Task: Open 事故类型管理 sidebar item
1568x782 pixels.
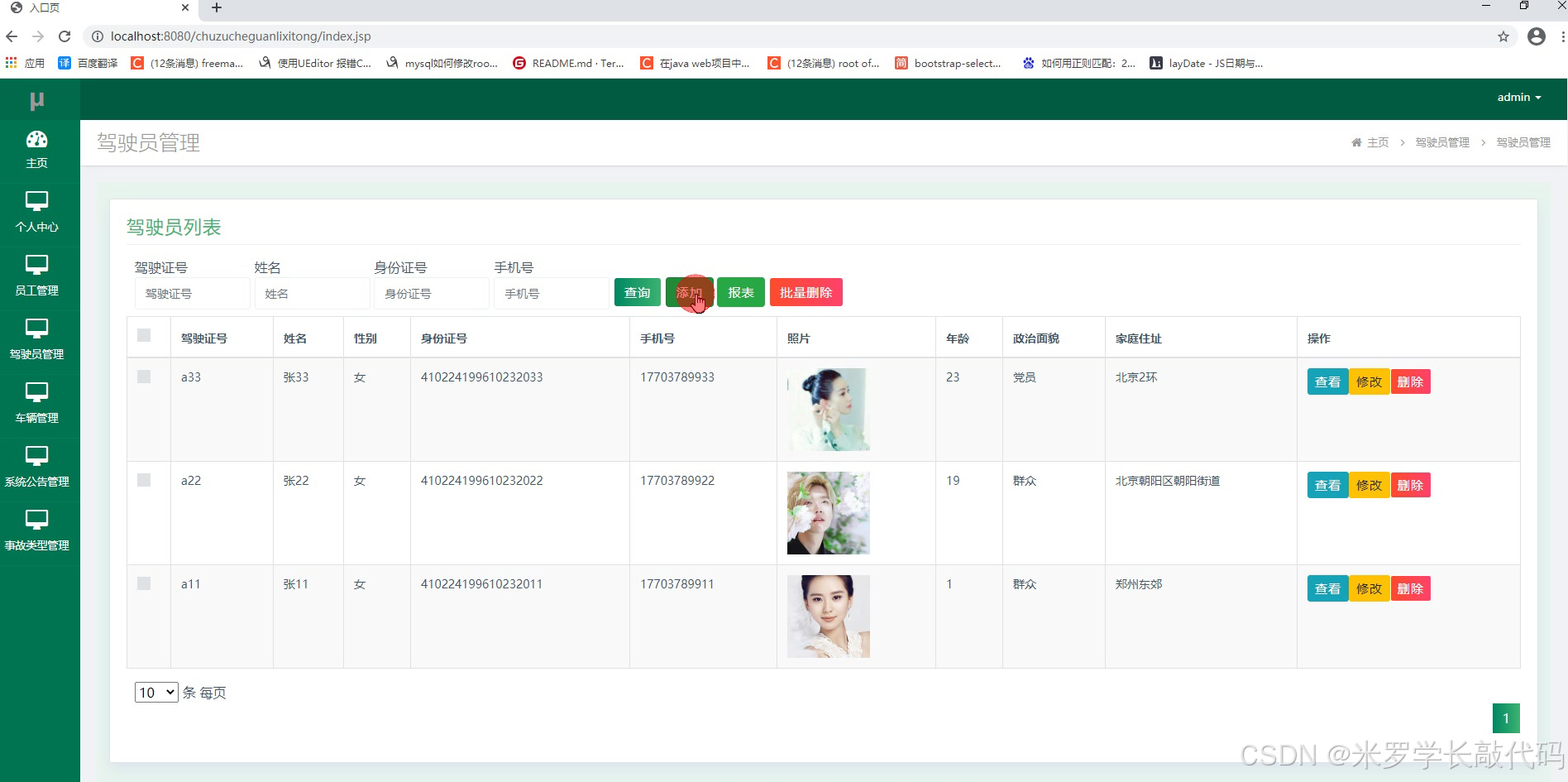Action: tap(37, 530)
